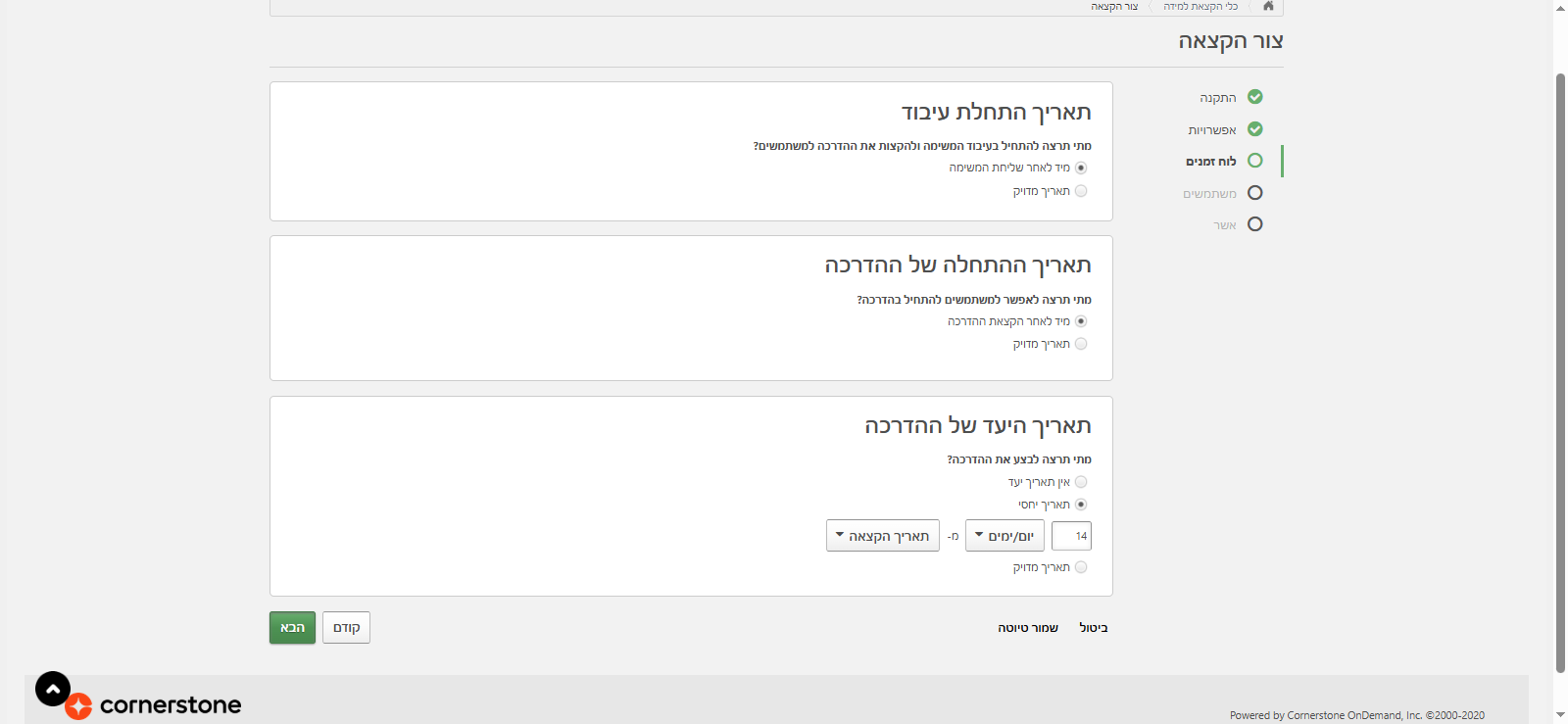Image resolution: width=1568 pixels, height=724 pixels.
Task: Open the יום/ימים units dropdown
Action: point(1004,536)
